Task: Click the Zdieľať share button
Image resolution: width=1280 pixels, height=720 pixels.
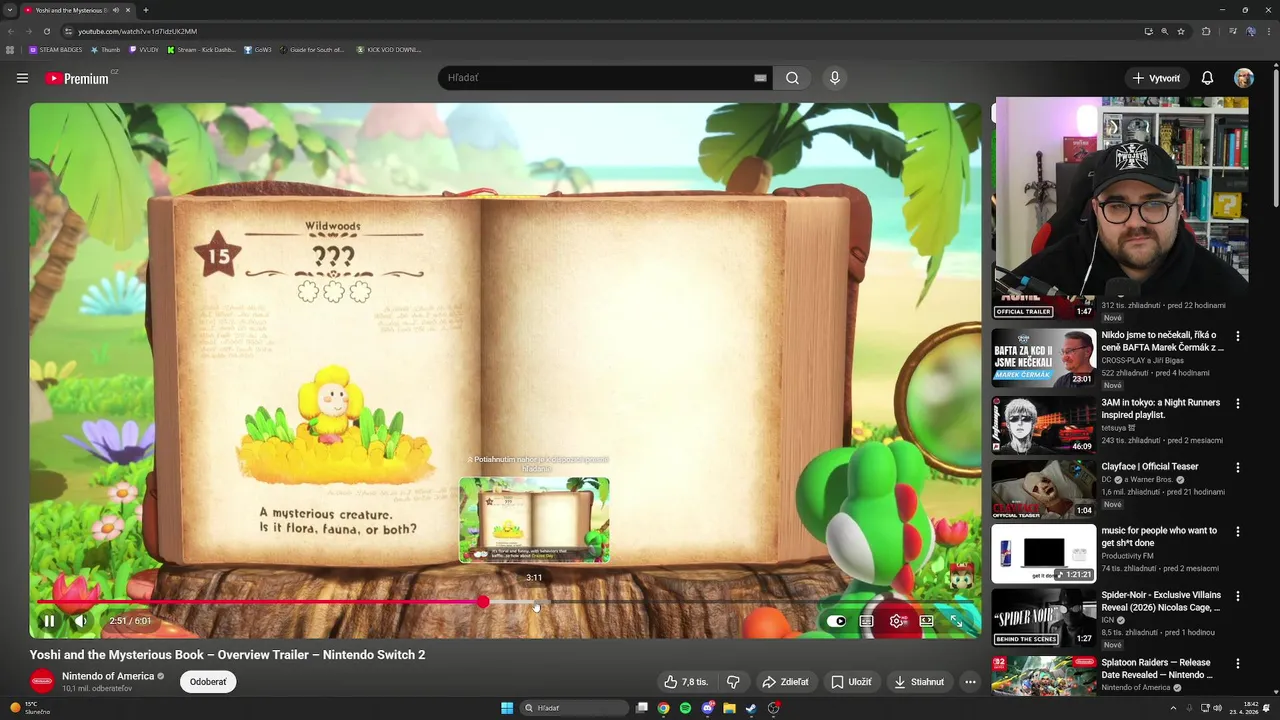Action: 785,682
